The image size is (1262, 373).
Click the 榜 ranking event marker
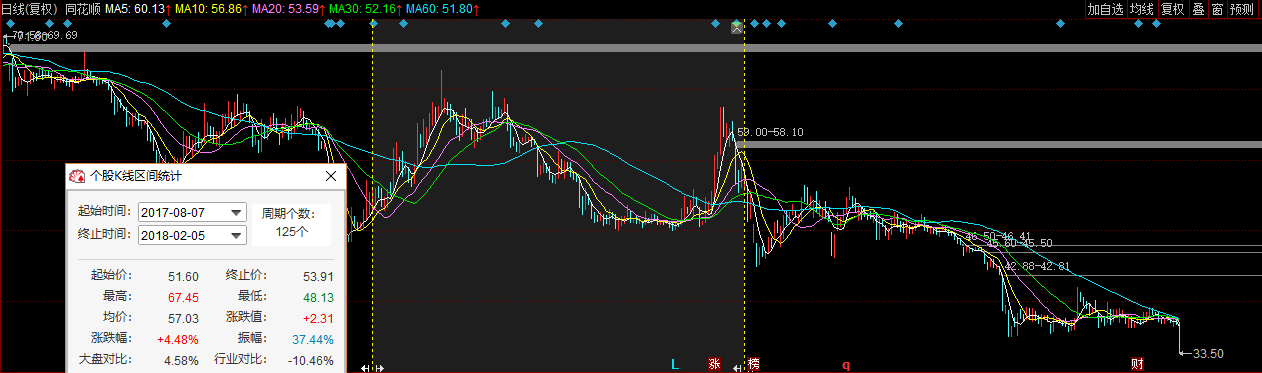(753, 364)
